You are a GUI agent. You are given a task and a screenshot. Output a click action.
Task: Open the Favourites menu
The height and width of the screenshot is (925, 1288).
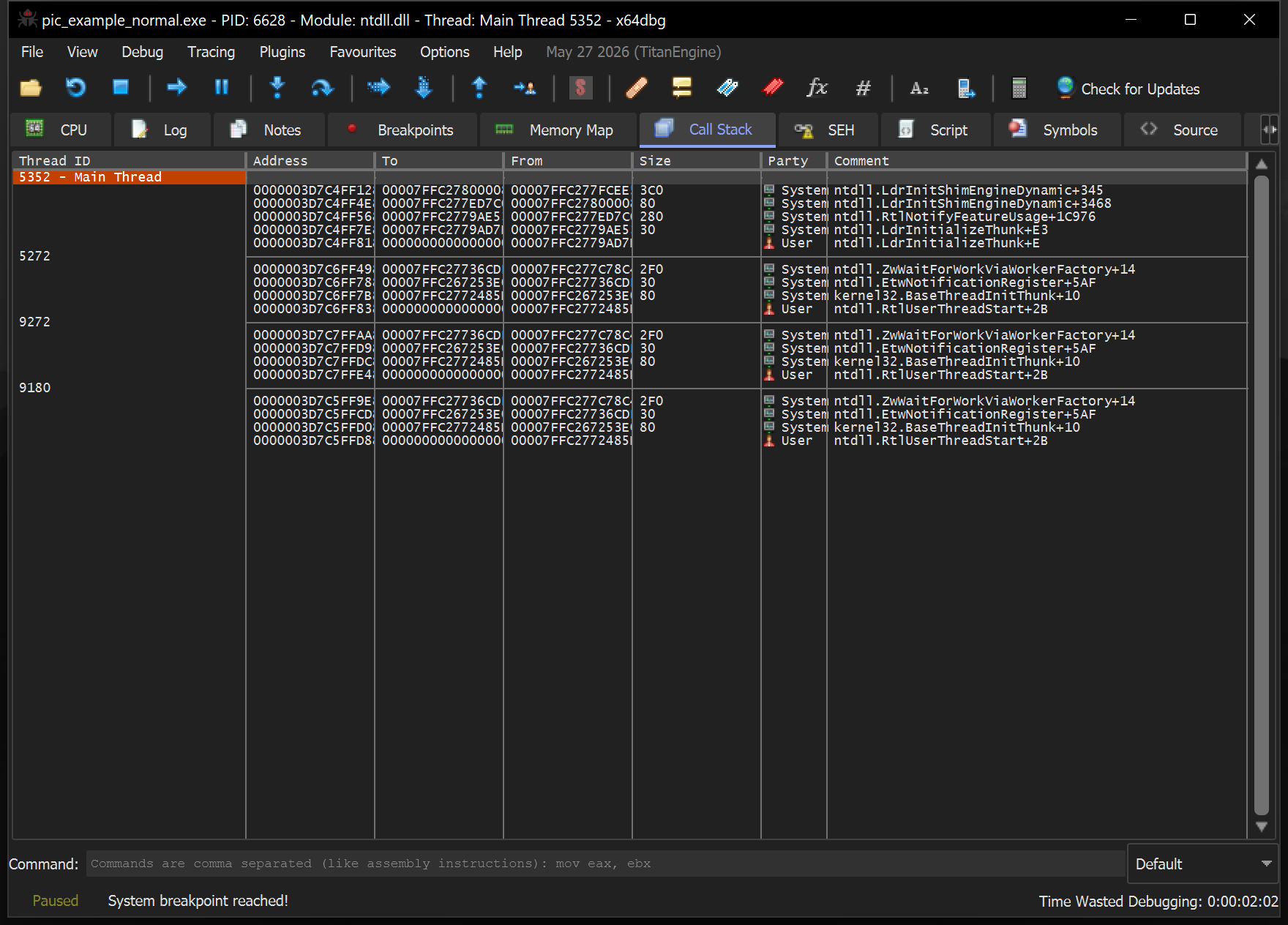point(362,52)
